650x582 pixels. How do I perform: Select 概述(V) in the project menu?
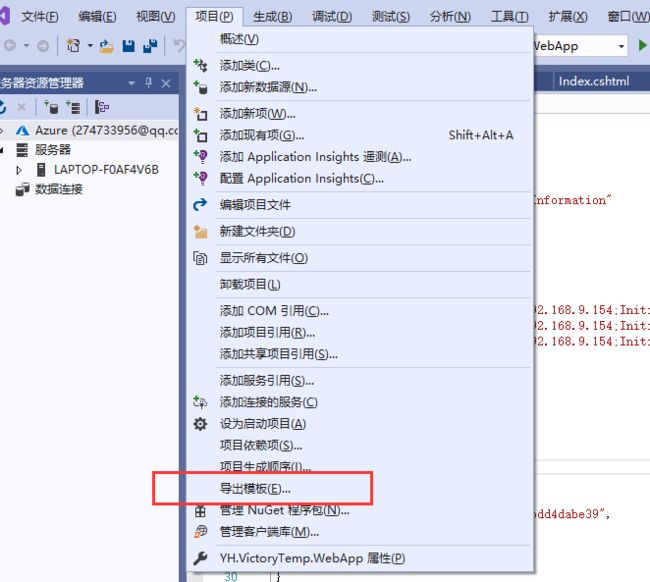(x=360, y=39)
